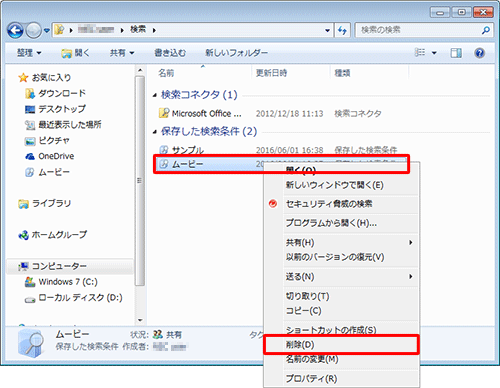
Task: Choose コピー(C) from context menu
Action: [304, 311]
